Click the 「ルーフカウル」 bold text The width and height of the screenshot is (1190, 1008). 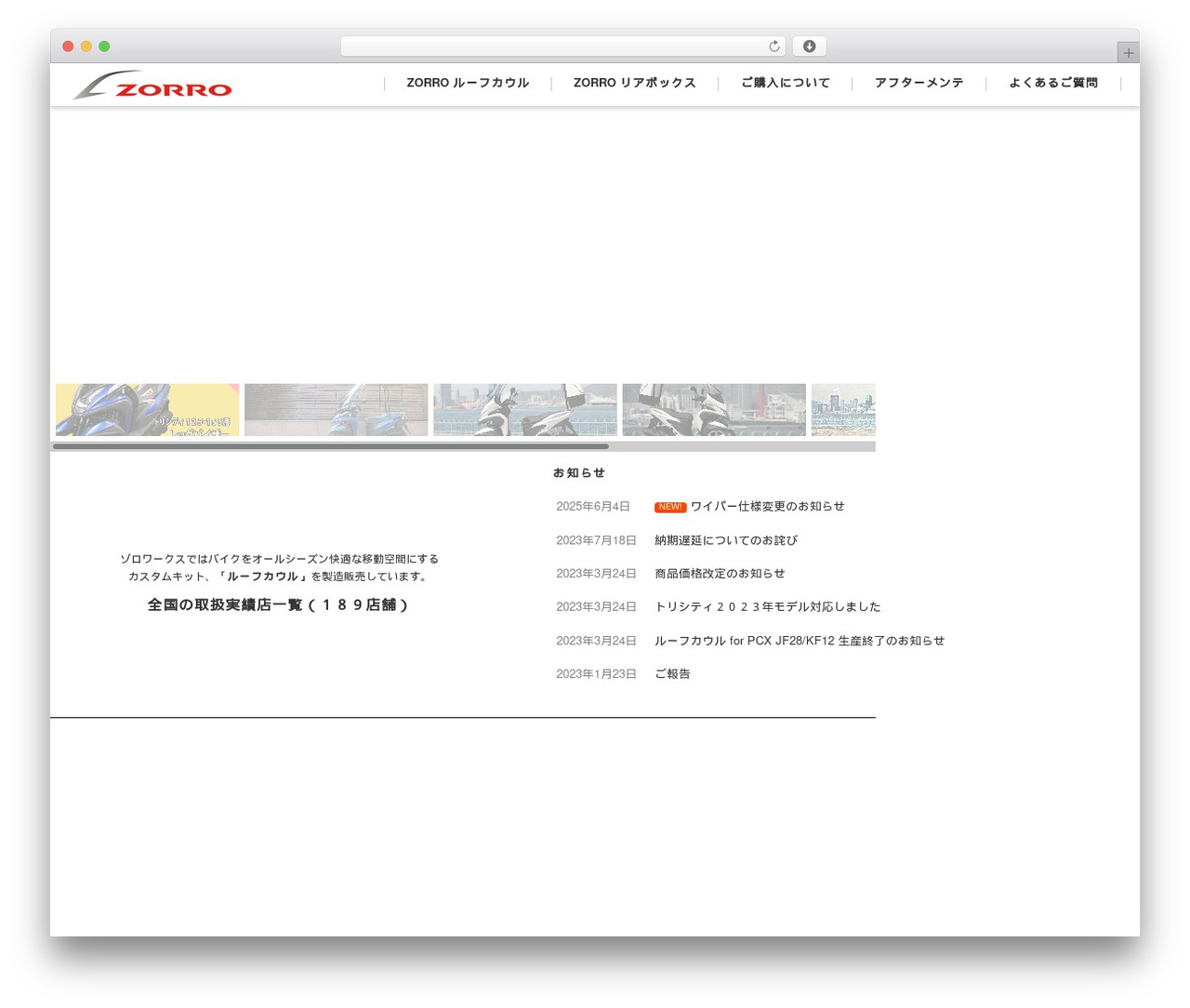[x=263, y=577]
